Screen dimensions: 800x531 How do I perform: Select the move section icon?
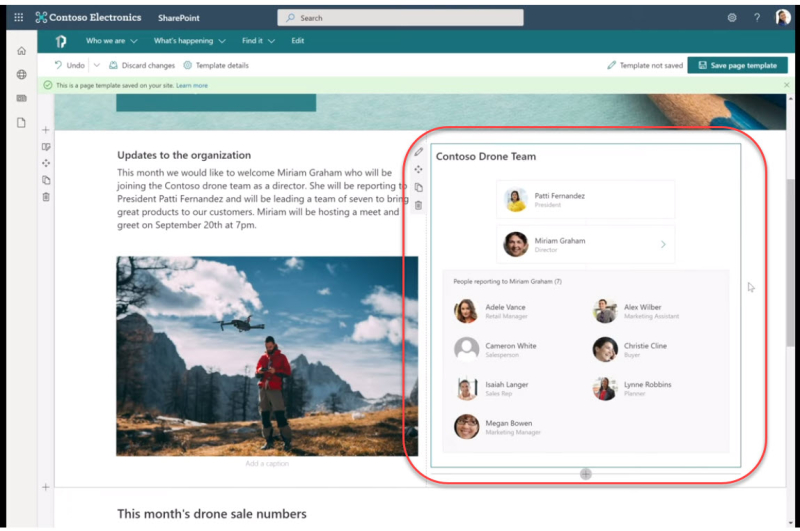pos(46,163)
